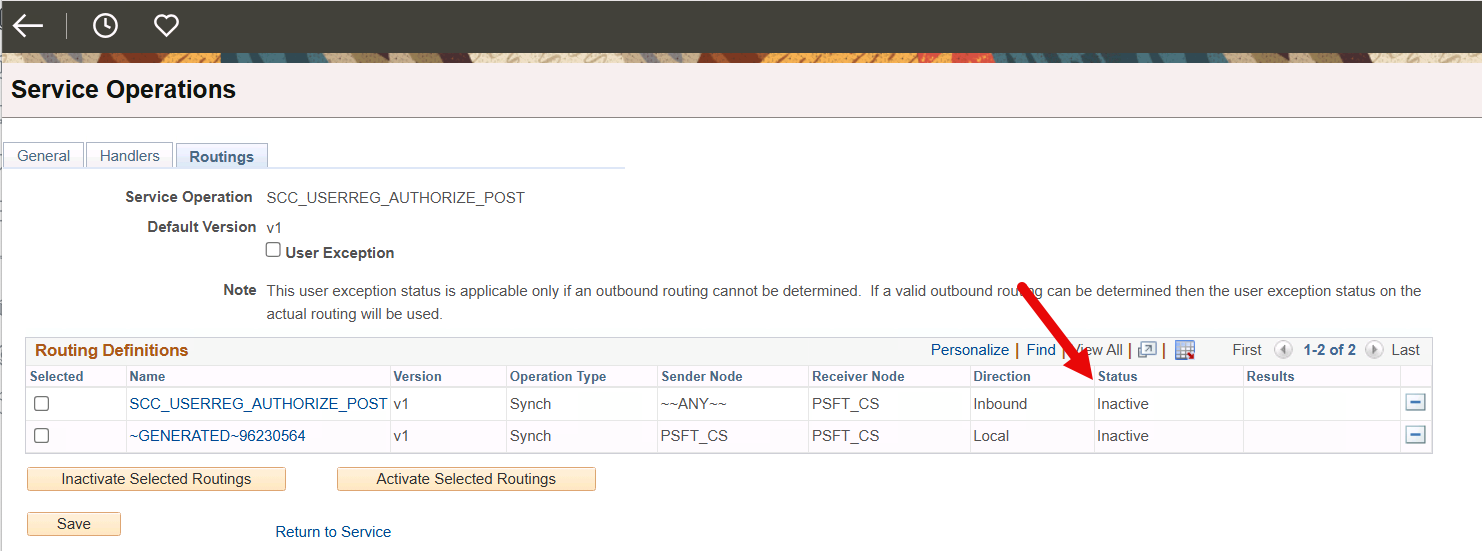Viewport: 1482px width, 551px height.
Task: Delete row for ~GENERATED~96230564 routing
Action: pyautogui.click(x=1415, y=435)
